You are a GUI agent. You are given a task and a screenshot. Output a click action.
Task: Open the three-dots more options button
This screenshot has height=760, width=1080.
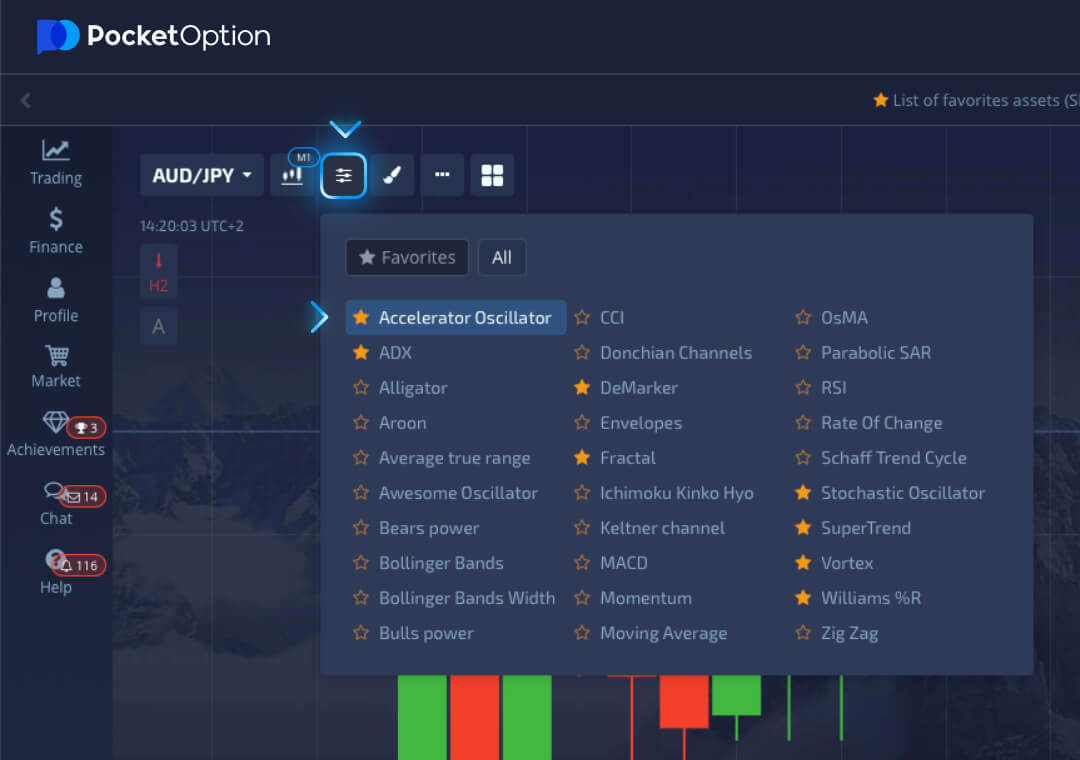[442, 175]
